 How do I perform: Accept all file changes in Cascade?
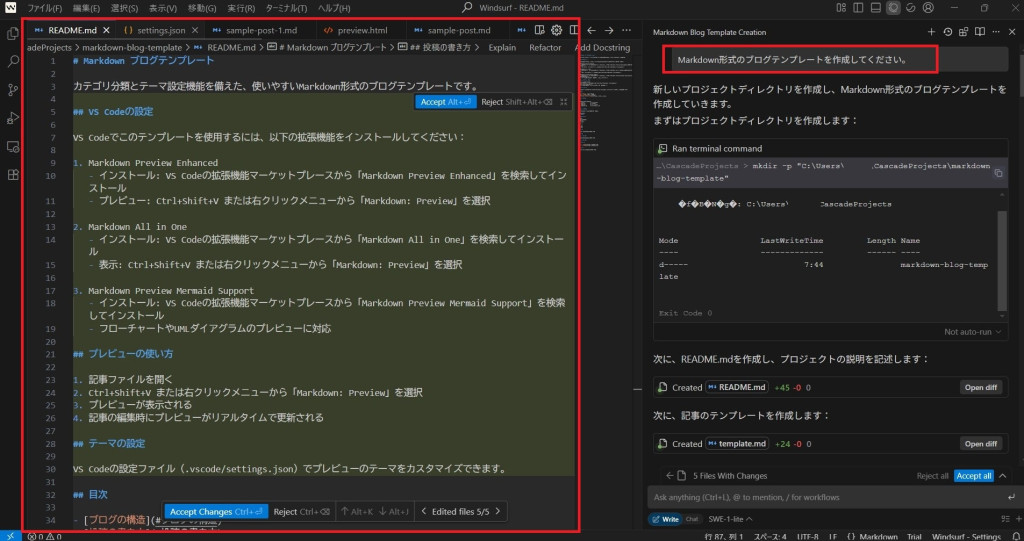(x=974, y=476)
